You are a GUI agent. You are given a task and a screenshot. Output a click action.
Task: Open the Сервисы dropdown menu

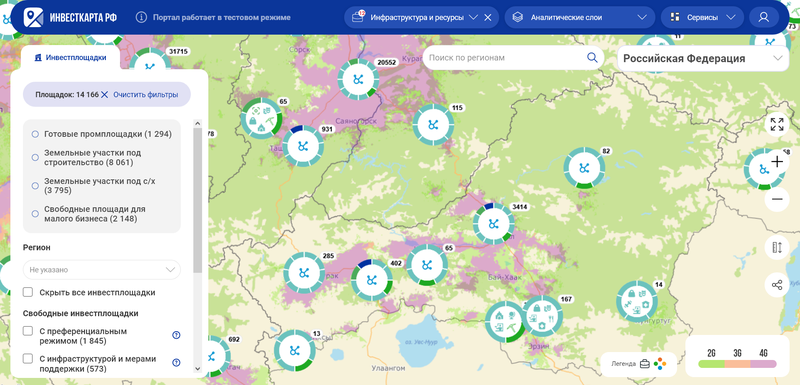[702, 17]
